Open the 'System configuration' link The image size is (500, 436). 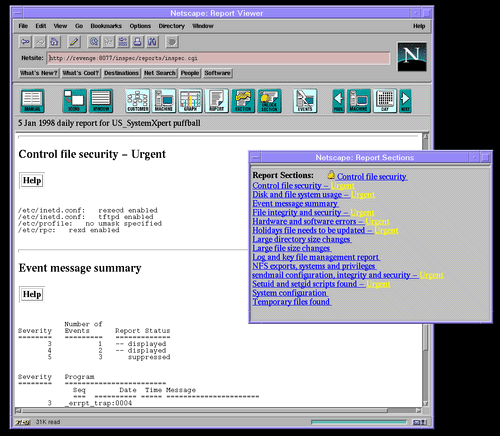pos(290,293)
